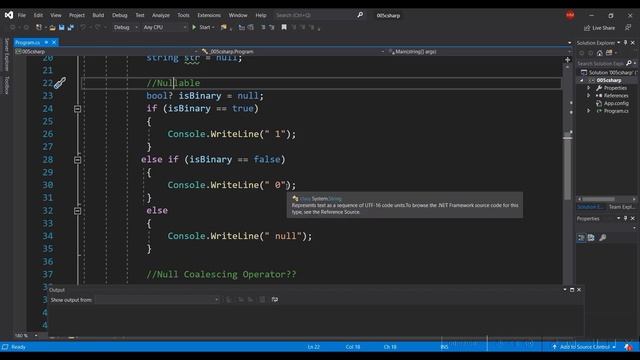Click the Find in Files toolbar icon

click(x=224, y=27)
